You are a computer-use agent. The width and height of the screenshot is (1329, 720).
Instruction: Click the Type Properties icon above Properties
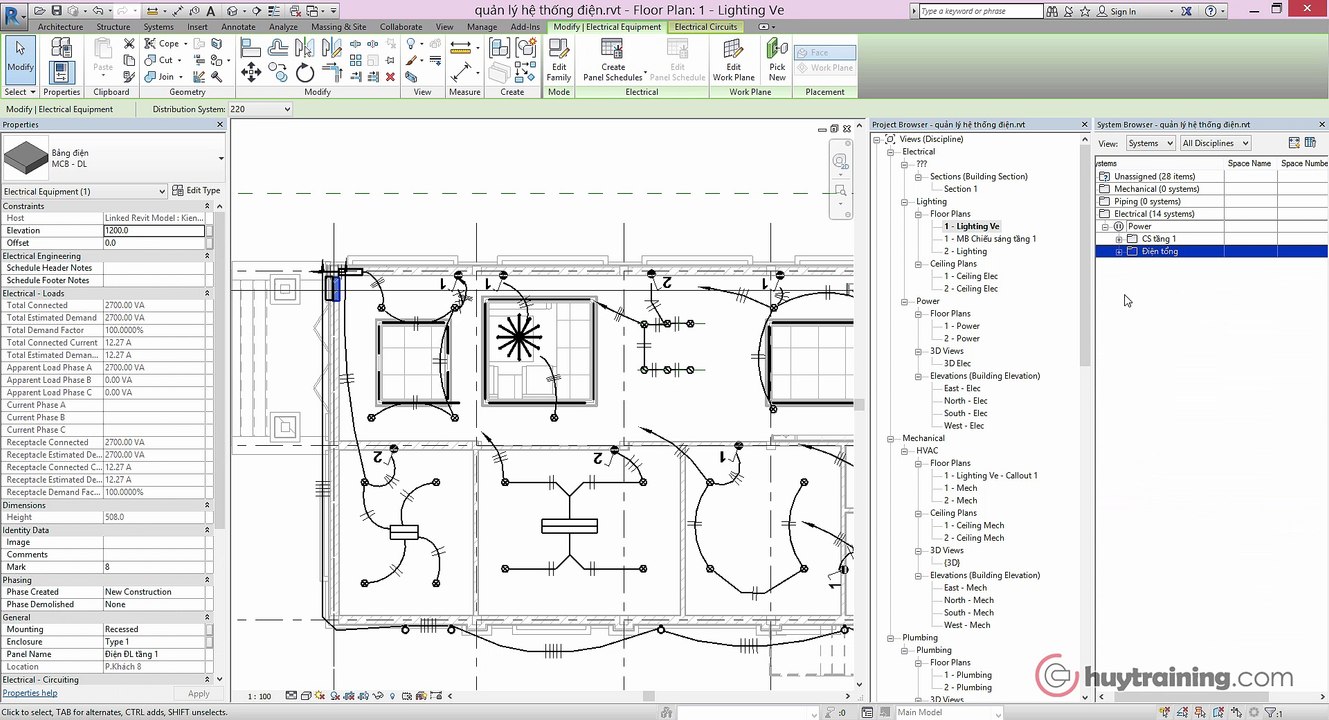point(61,47)
